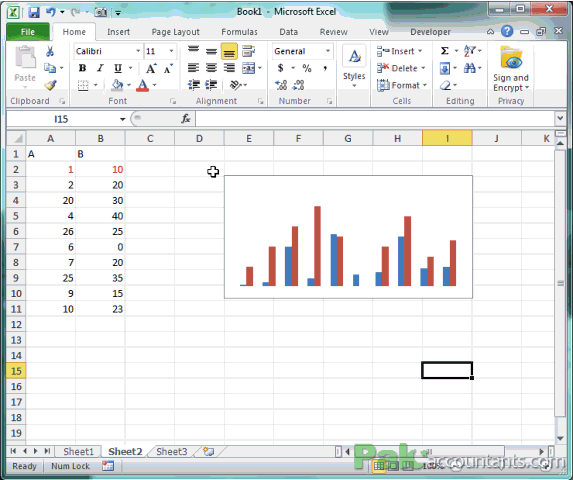Click the Find & Select binoculars icon

click(x=470, y=68)
